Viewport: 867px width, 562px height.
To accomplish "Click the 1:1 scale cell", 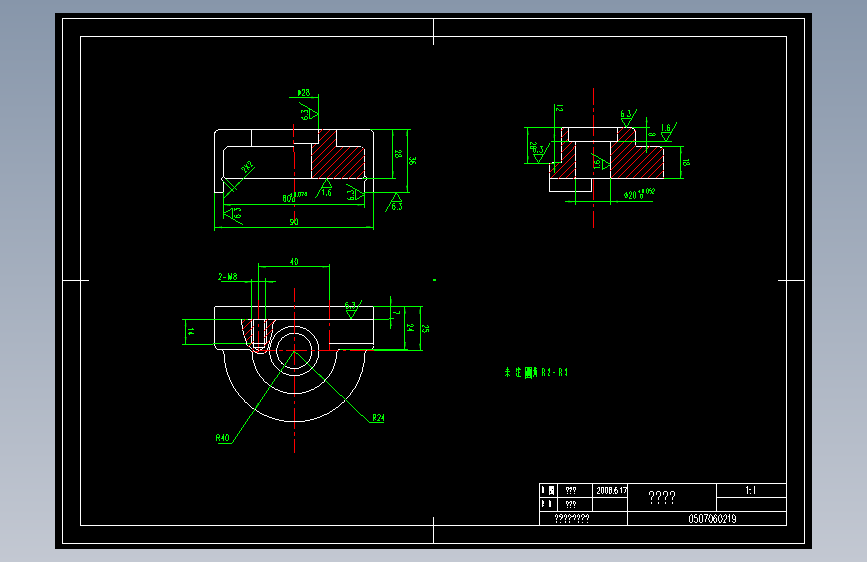I will point(751,490).
